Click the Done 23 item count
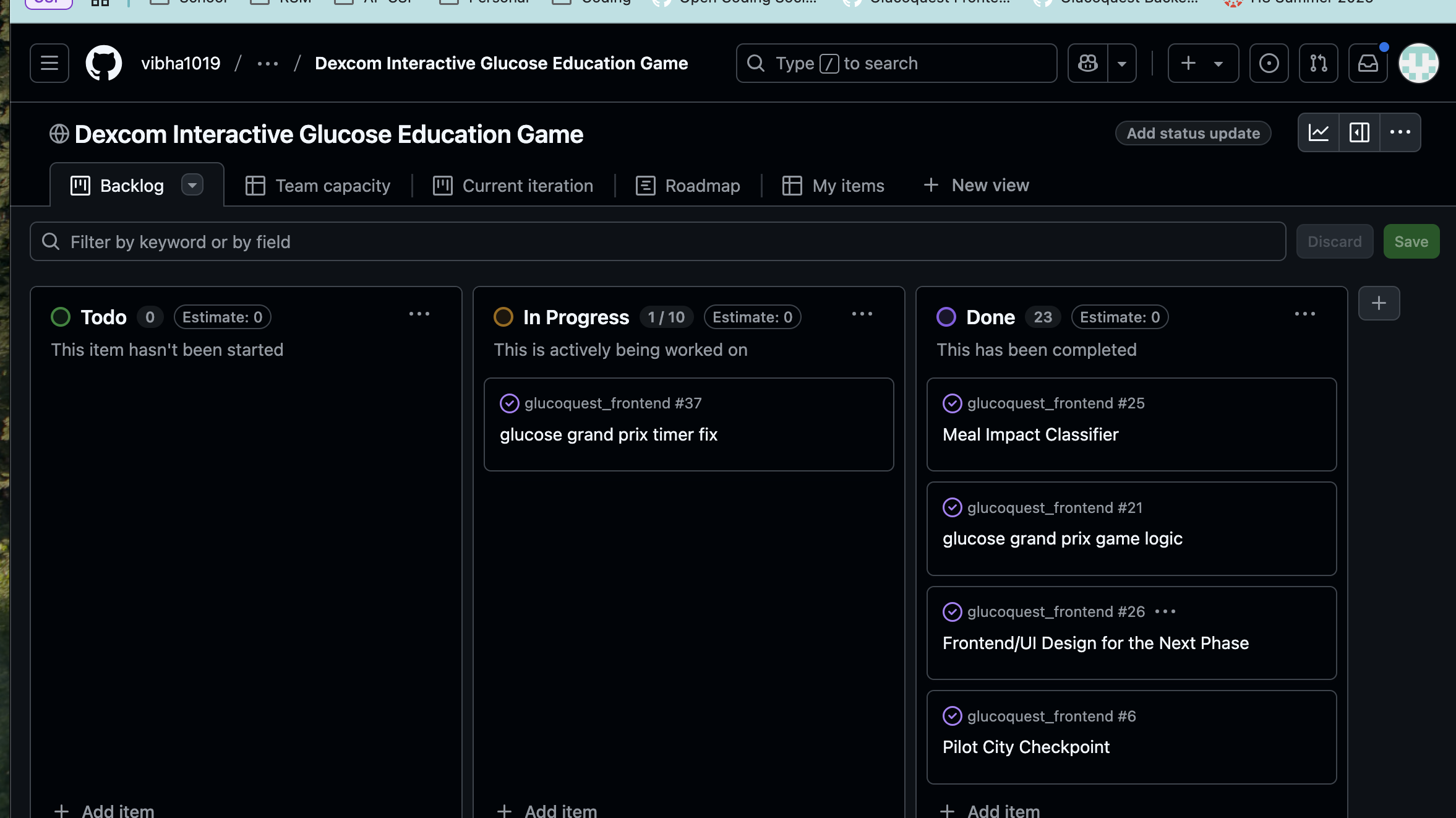The image size is (1456, 818). (1043, 317)
